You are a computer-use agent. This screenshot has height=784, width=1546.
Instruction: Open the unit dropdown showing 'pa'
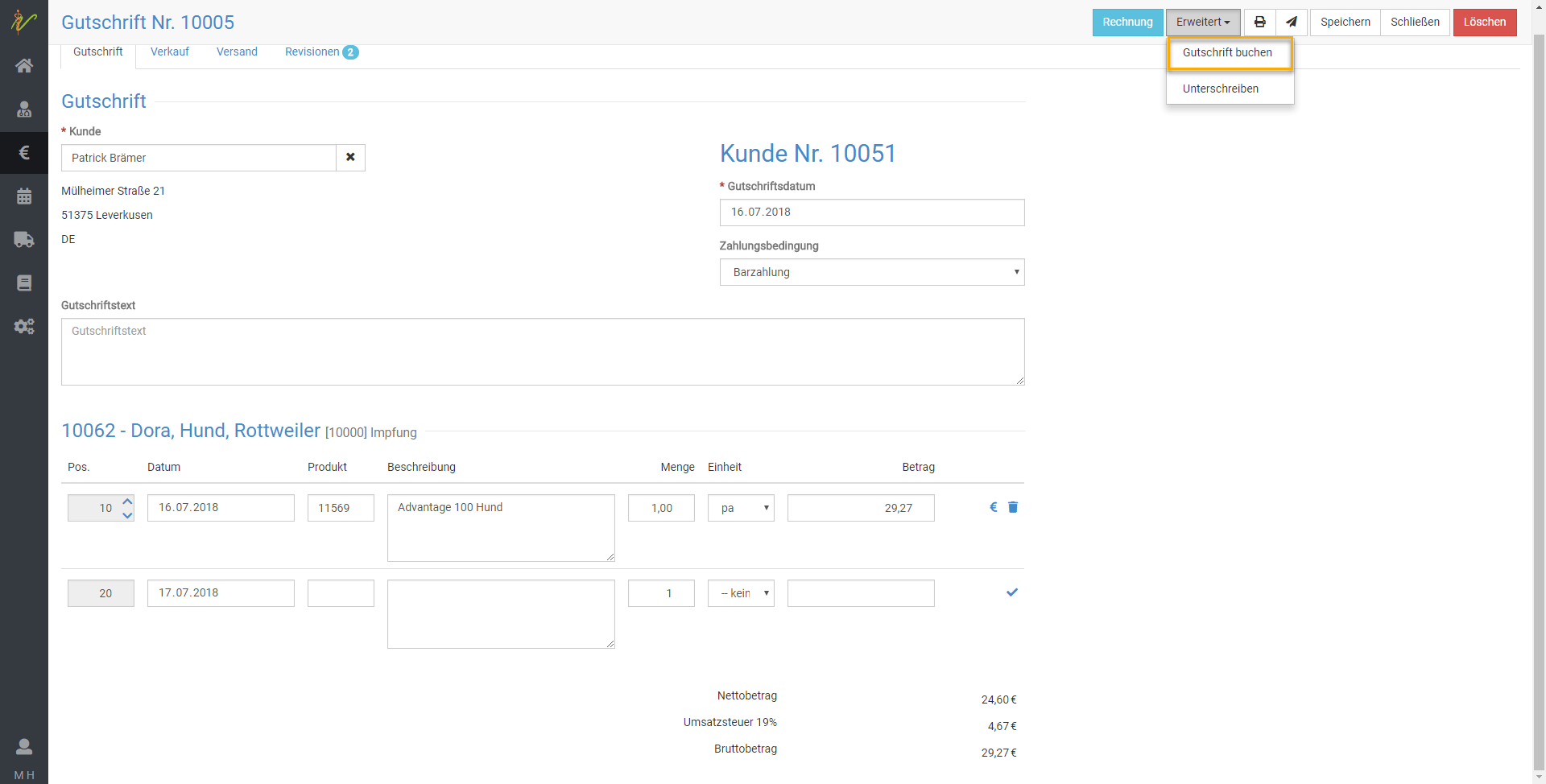pyautogui.click(x=741, y=508)
